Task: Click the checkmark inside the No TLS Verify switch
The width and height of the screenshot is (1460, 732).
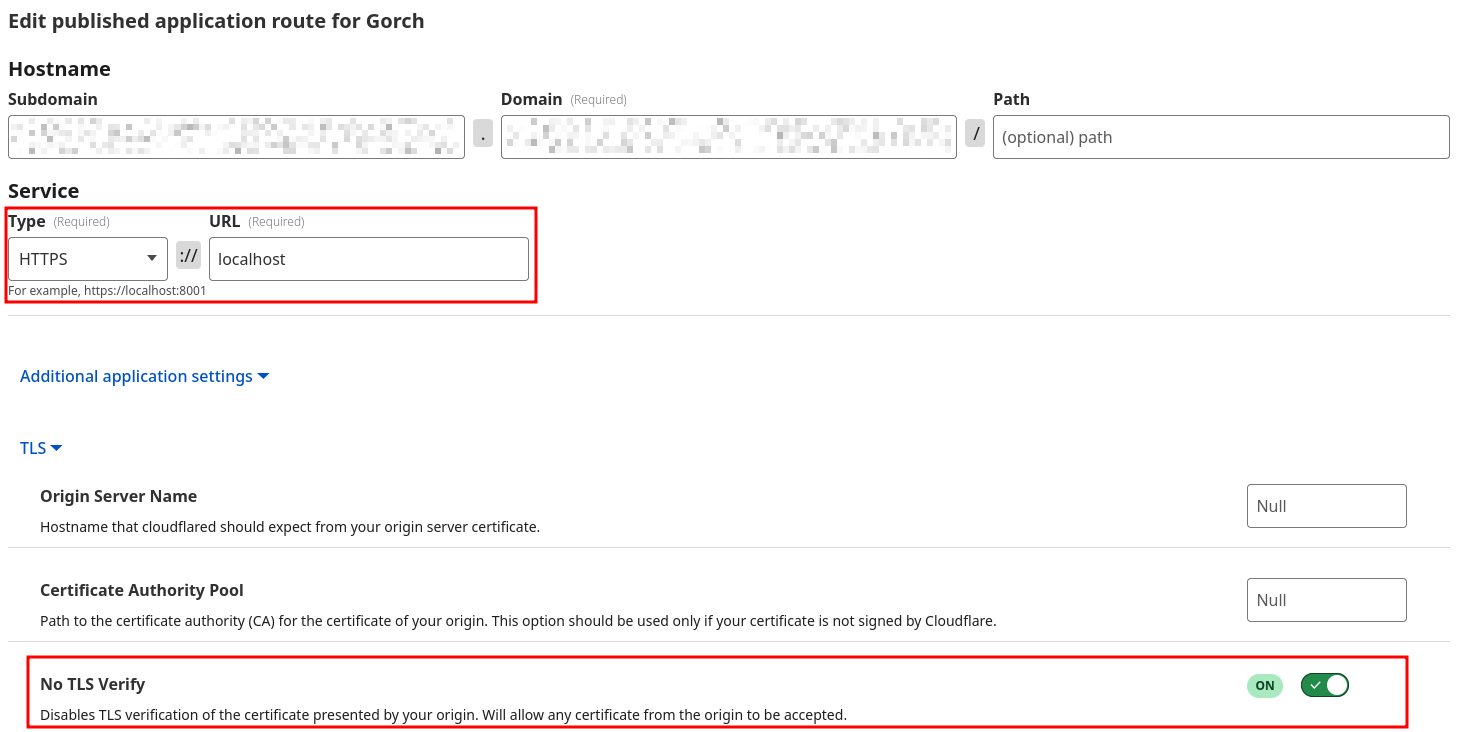Action: (x=1315, y=685)
